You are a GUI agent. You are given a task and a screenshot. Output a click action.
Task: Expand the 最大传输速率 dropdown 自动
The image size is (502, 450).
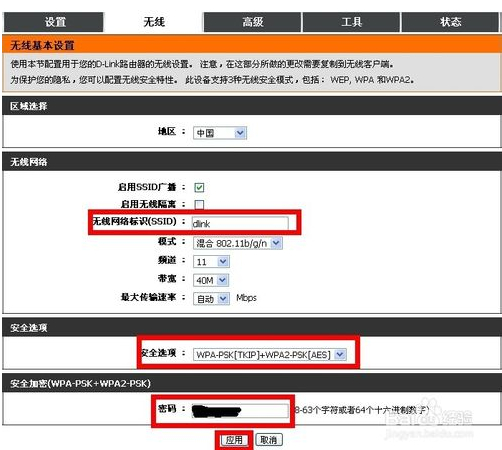coord(211,299)
